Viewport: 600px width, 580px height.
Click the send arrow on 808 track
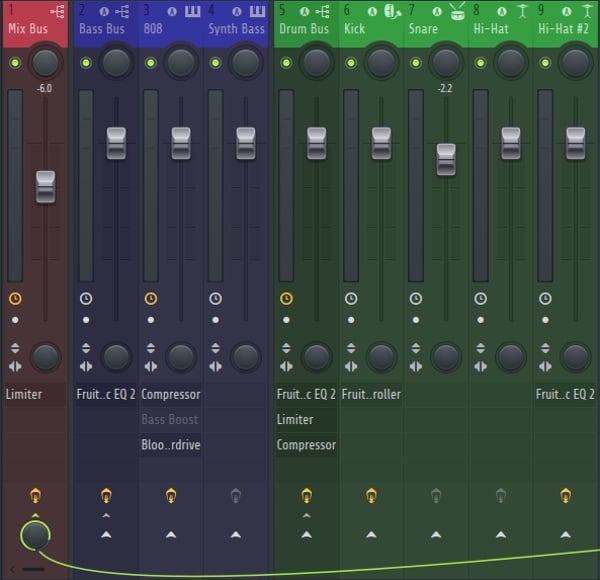171,534
